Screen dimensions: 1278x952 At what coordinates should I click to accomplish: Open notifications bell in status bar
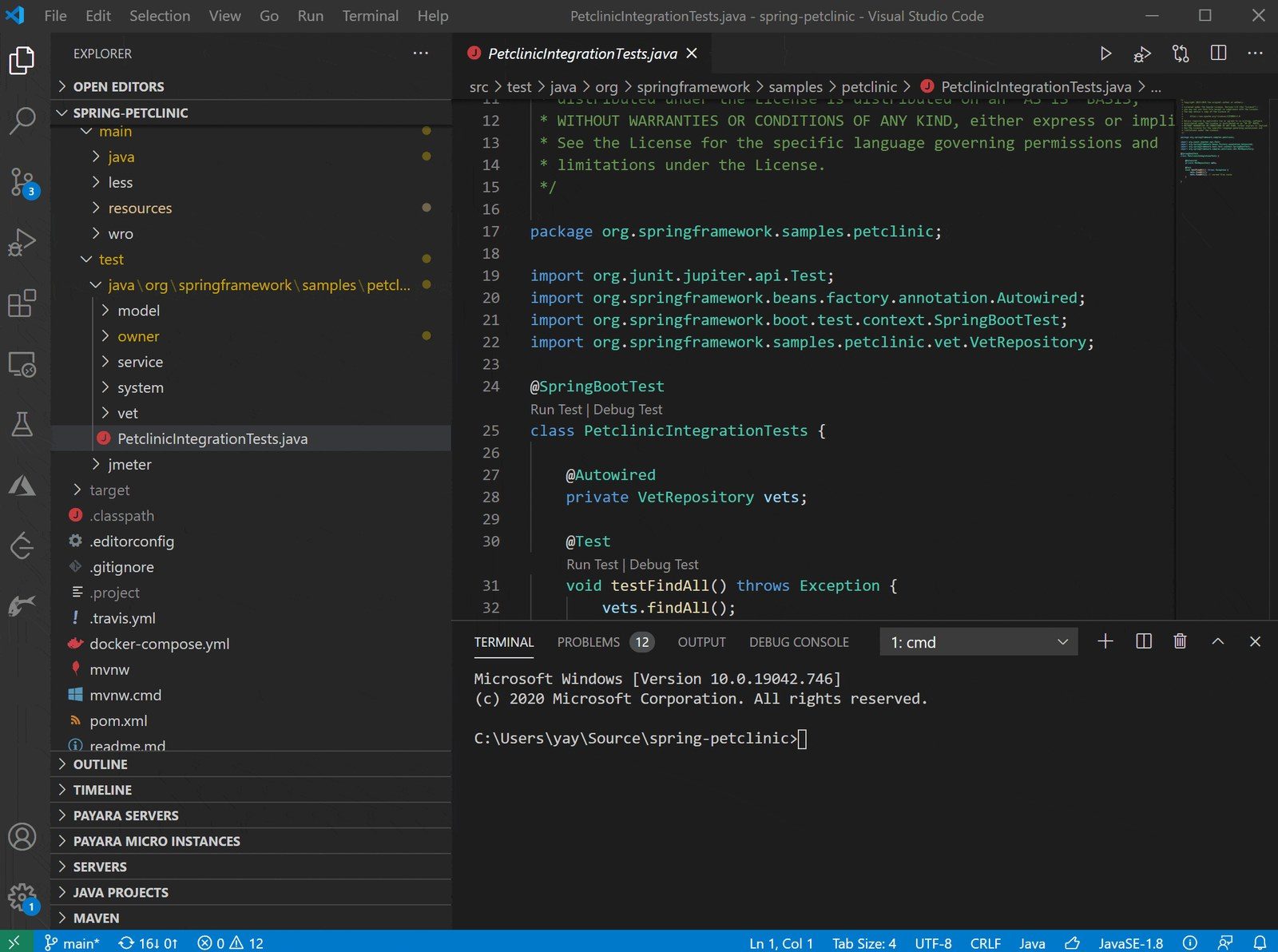[1260, 942]
